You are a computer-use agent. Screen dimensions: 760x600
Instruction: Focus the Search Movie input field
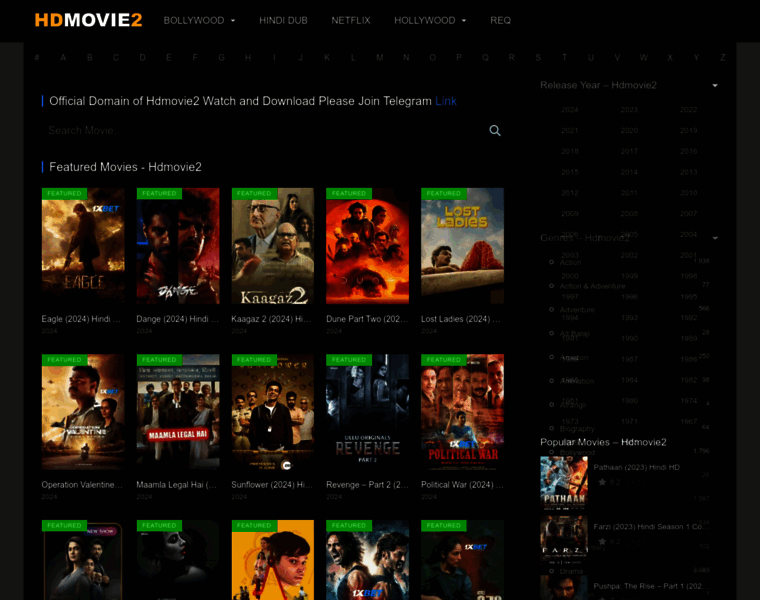[x=264, y=130]
